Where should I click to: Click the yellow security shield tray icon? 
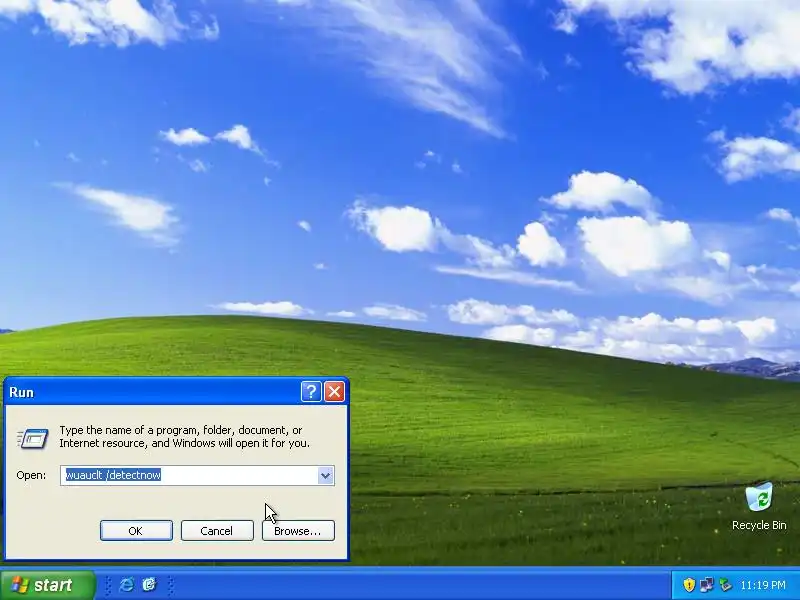tap(689, 585)
